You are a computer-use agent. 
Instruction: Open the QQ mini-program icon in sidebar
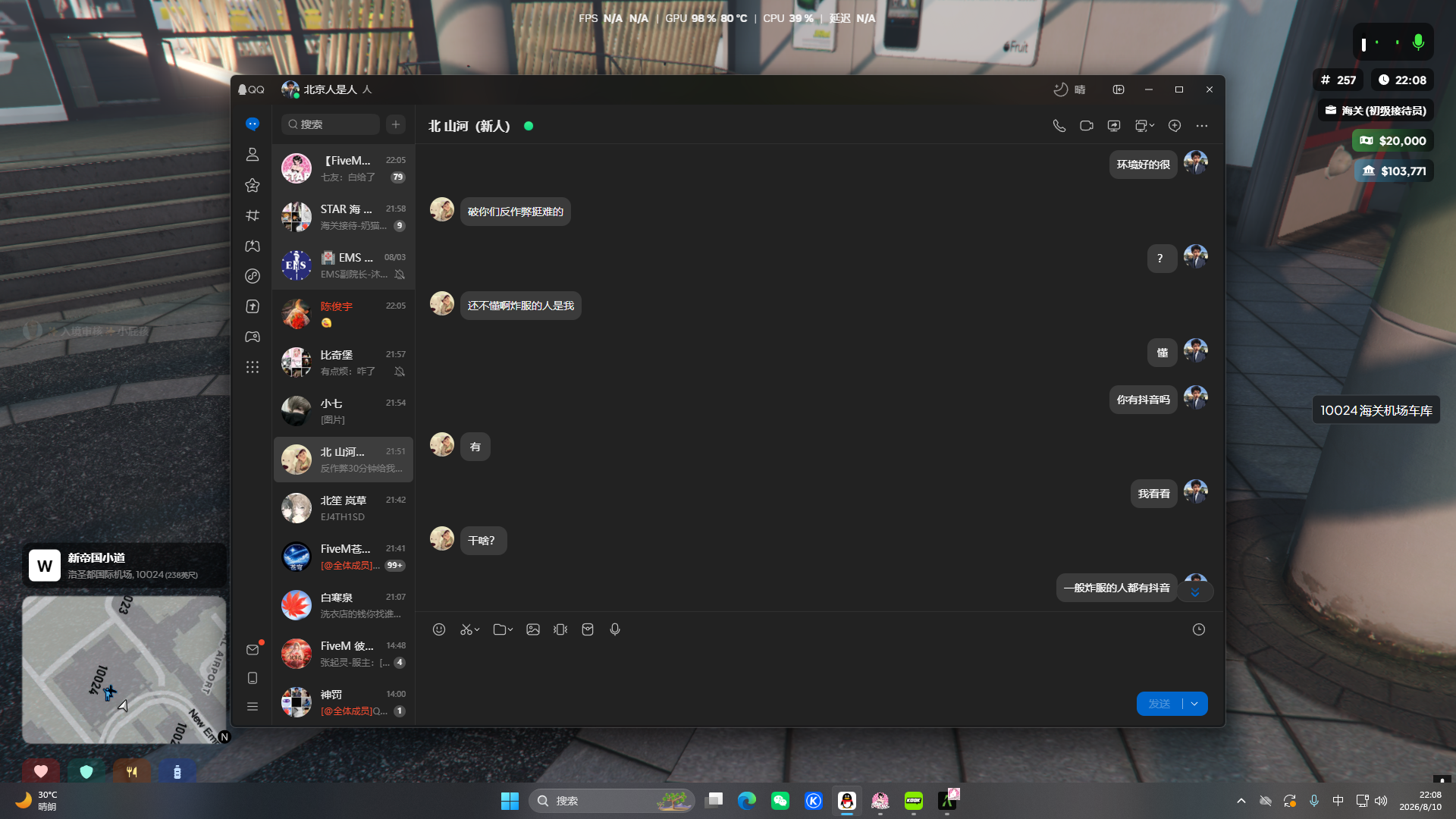coord(253,276)
